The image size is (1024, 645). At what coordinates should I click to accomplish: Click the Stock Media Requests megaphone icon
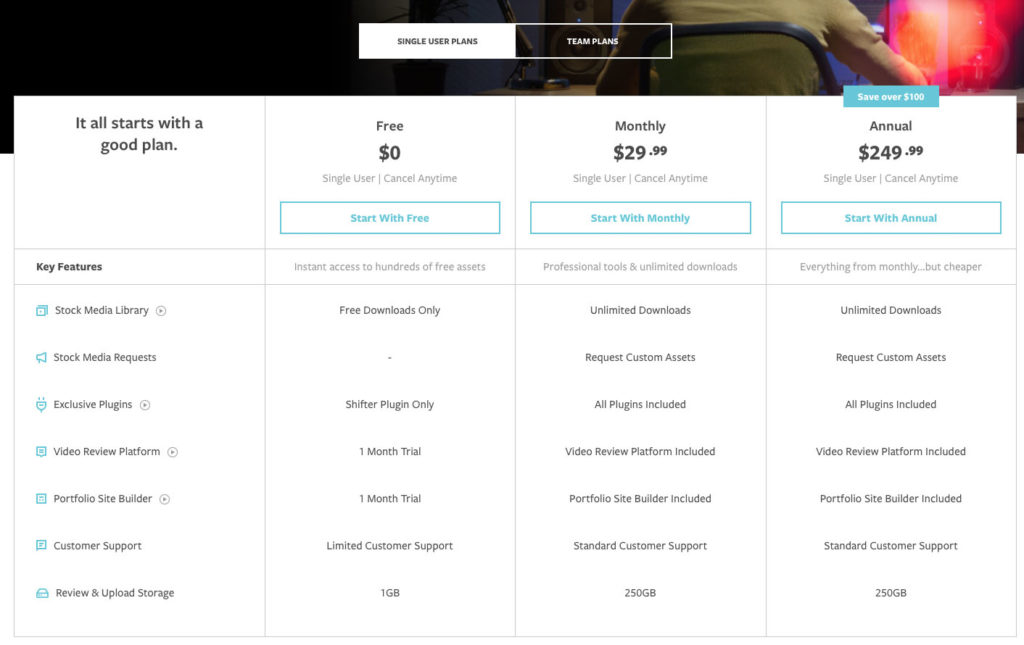click(42, 358)
